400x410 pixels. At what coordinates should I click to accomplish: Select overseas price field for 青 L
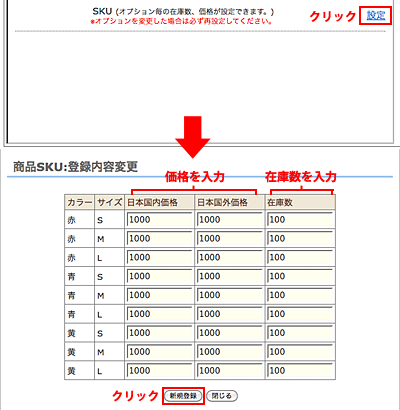tap(230, 314)
